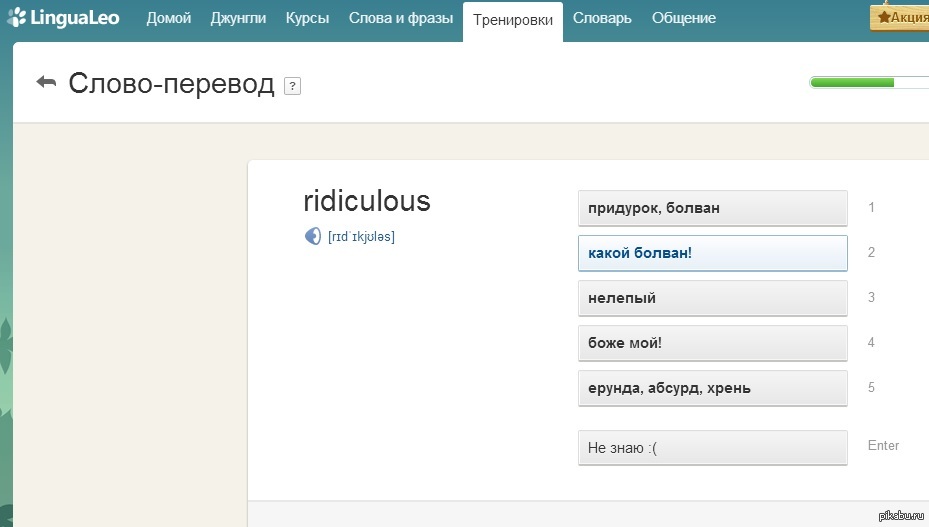929x527 pixels.
Task: Click the LinguaLeo paw logo
Action: point(17,17)
